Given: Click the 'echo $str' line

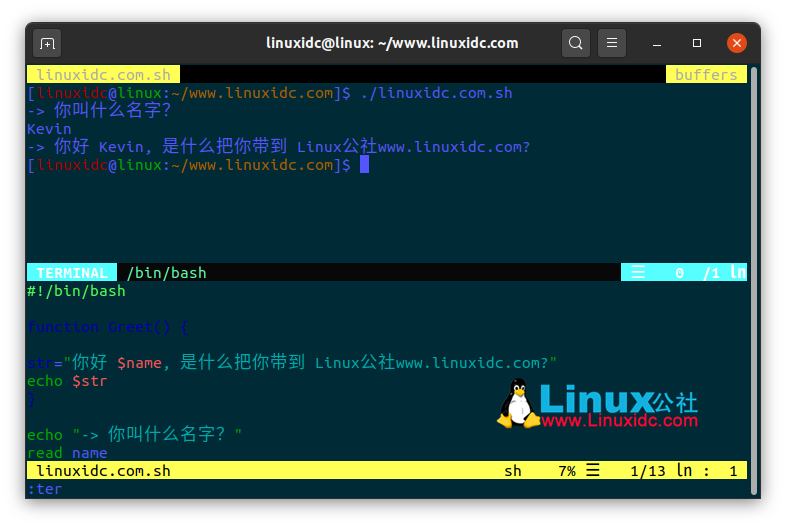Looking at the screenshot, I should click(x=67, y=381).
